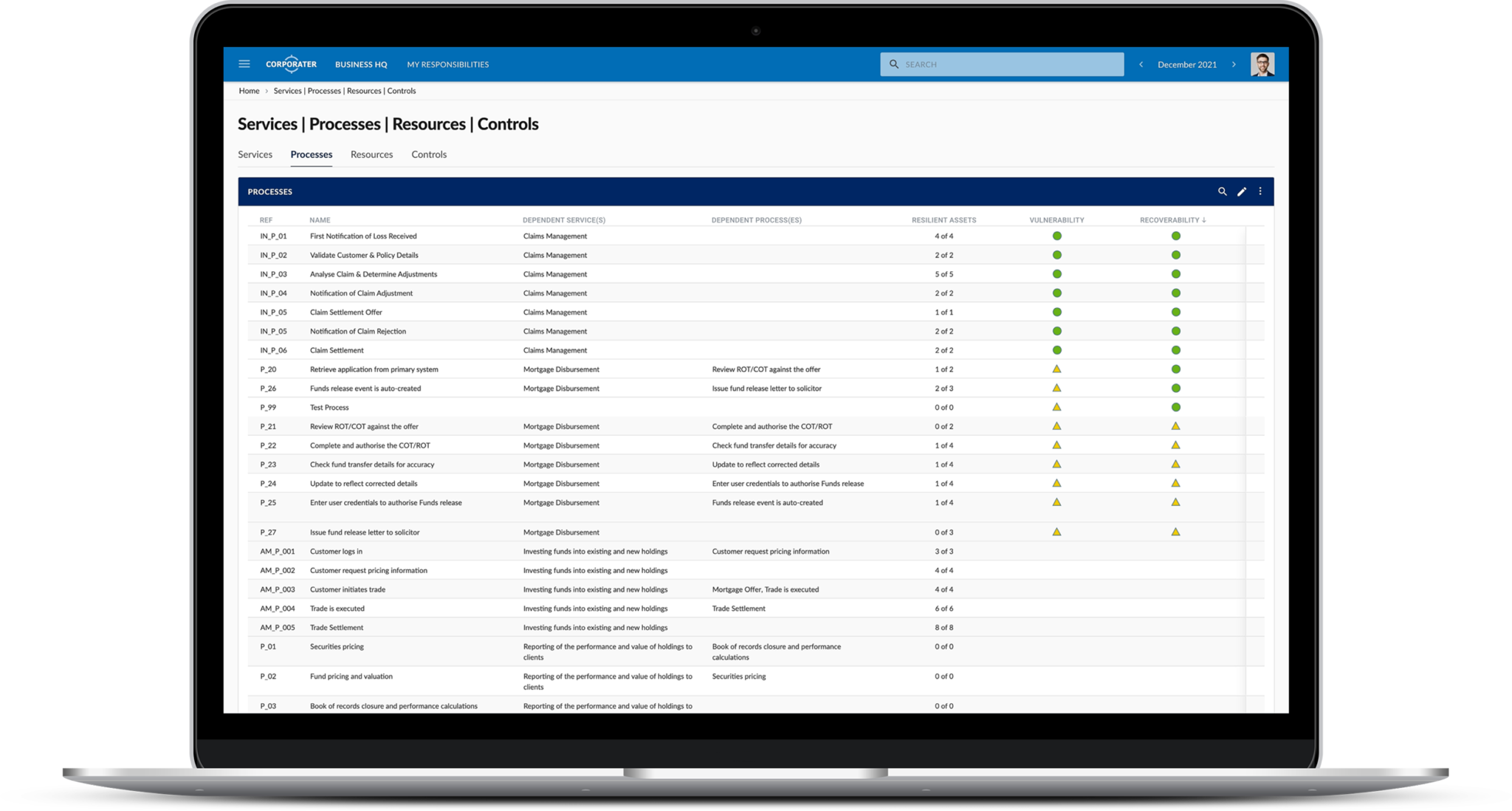Image resolution: width=1512 pixels, height=811 pixels.
Task: Click the Corporater logo
Action: pyautogui.click(x=292, y=64)
